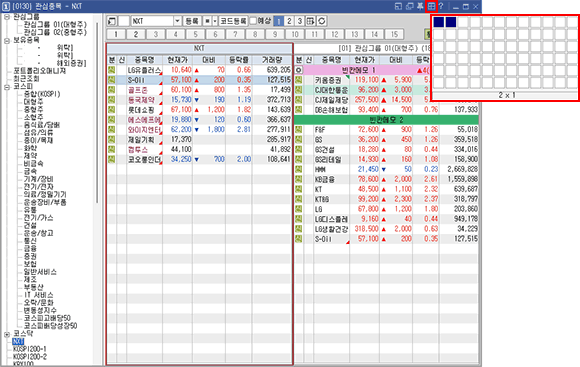The width and height of the screenshot is (580, 367).
Task: Click the chart icon in 코오롱인더 row
Action: (x=112, y=159)
